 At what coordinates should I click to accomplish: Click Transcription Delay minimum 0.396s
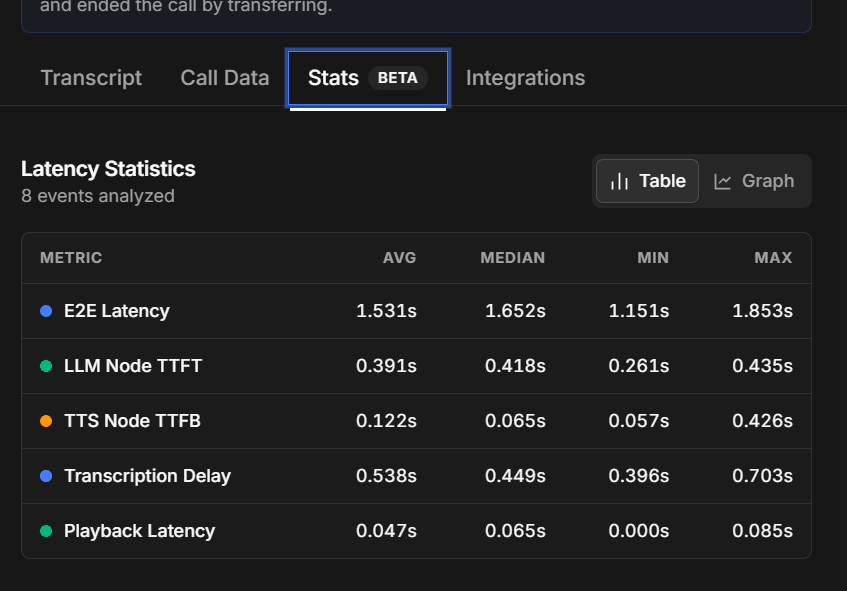point(639,476)
